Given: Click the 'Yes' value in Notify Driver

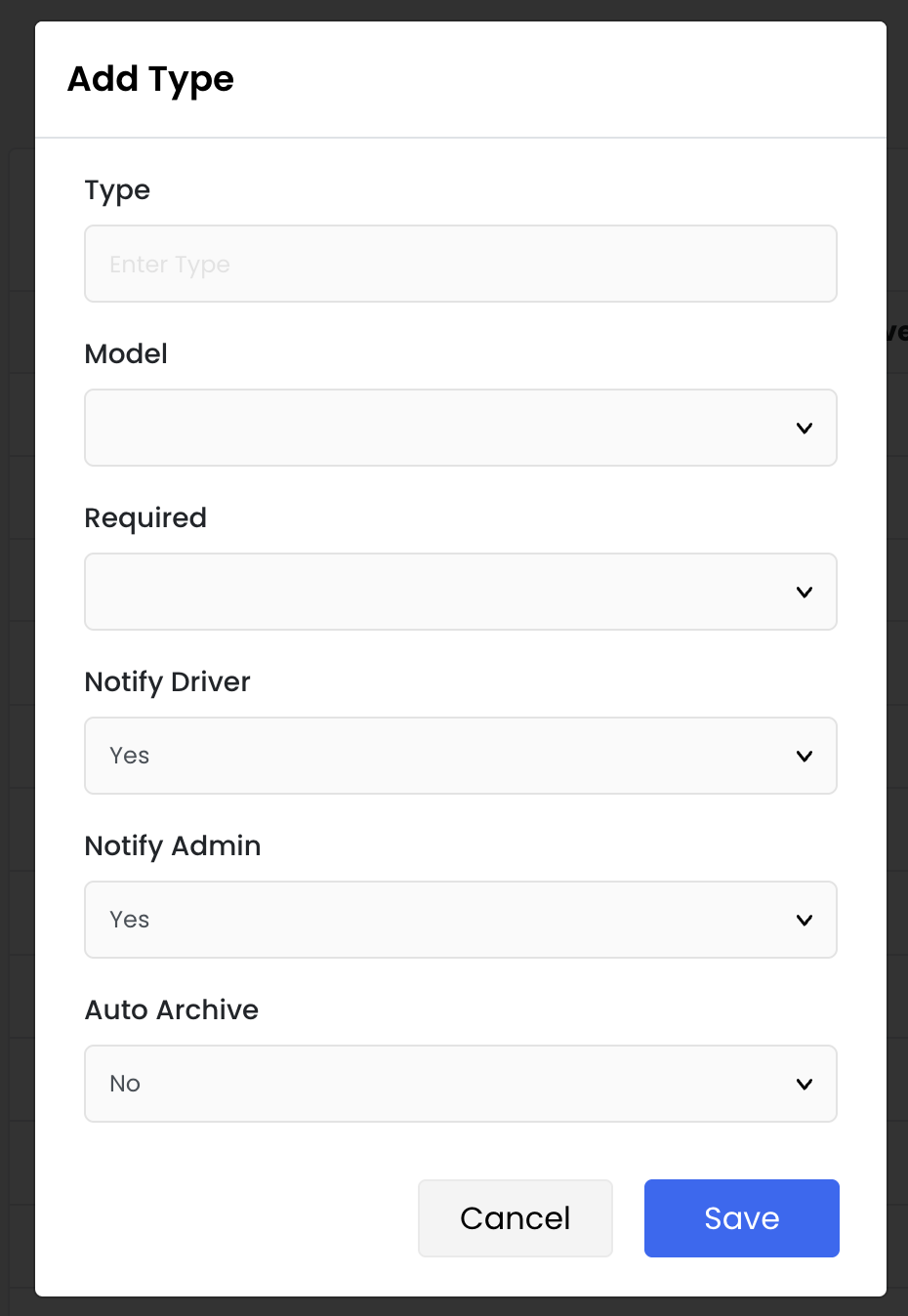Looking at the screenshot, I should (x=130, y=756).
